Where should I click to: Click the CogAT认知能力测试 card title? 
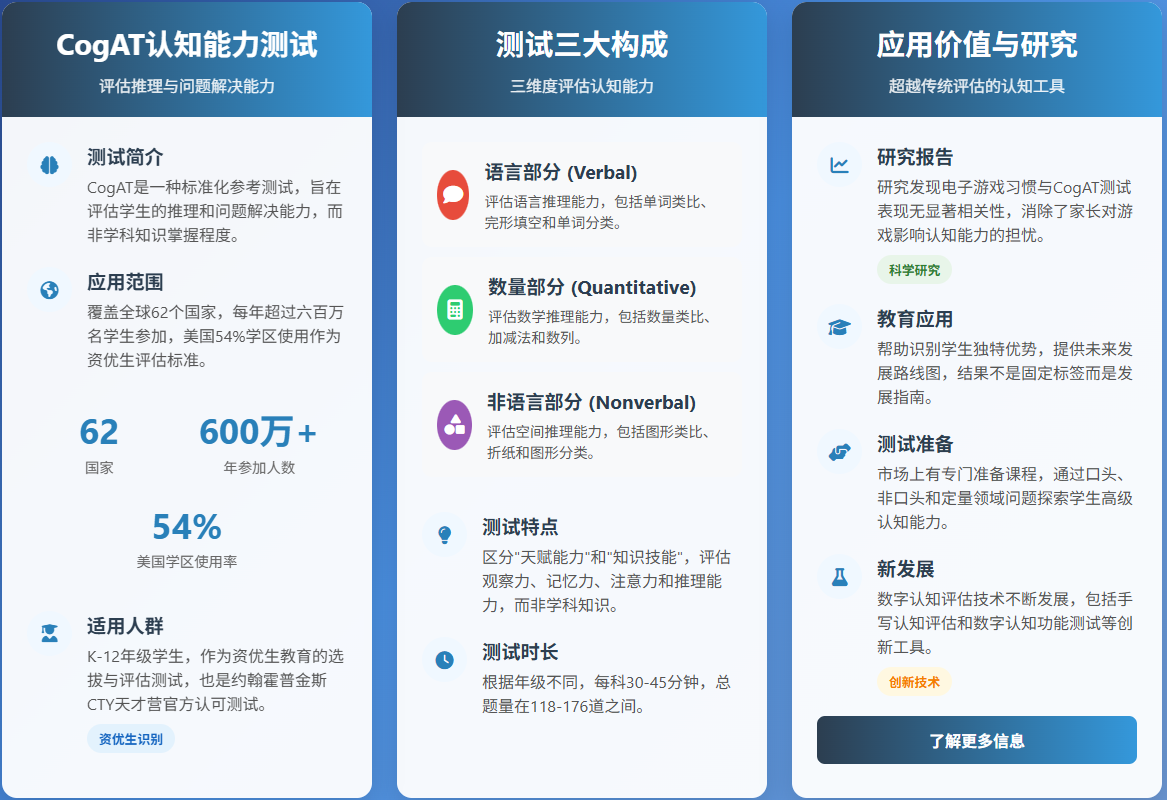click(x=187, y=45)
